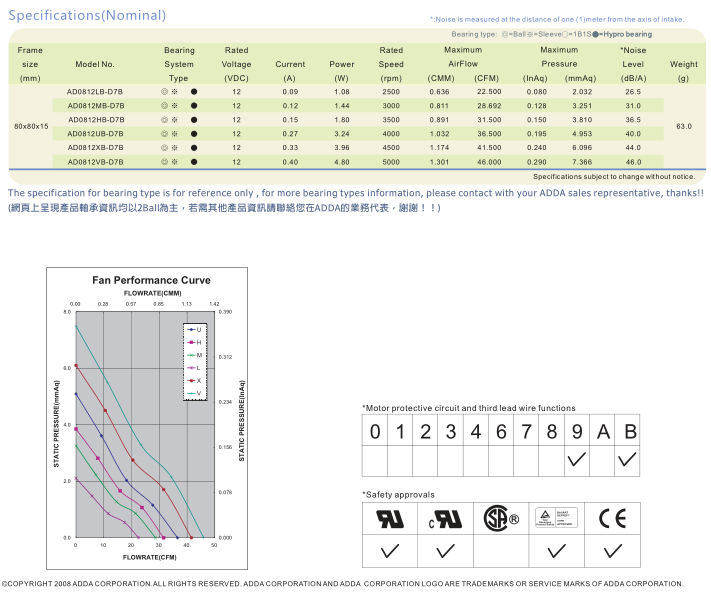This screenshot has height=593, width=711.
Task: Click the Fan Performance Curve chart title
Action: point(151,280)
